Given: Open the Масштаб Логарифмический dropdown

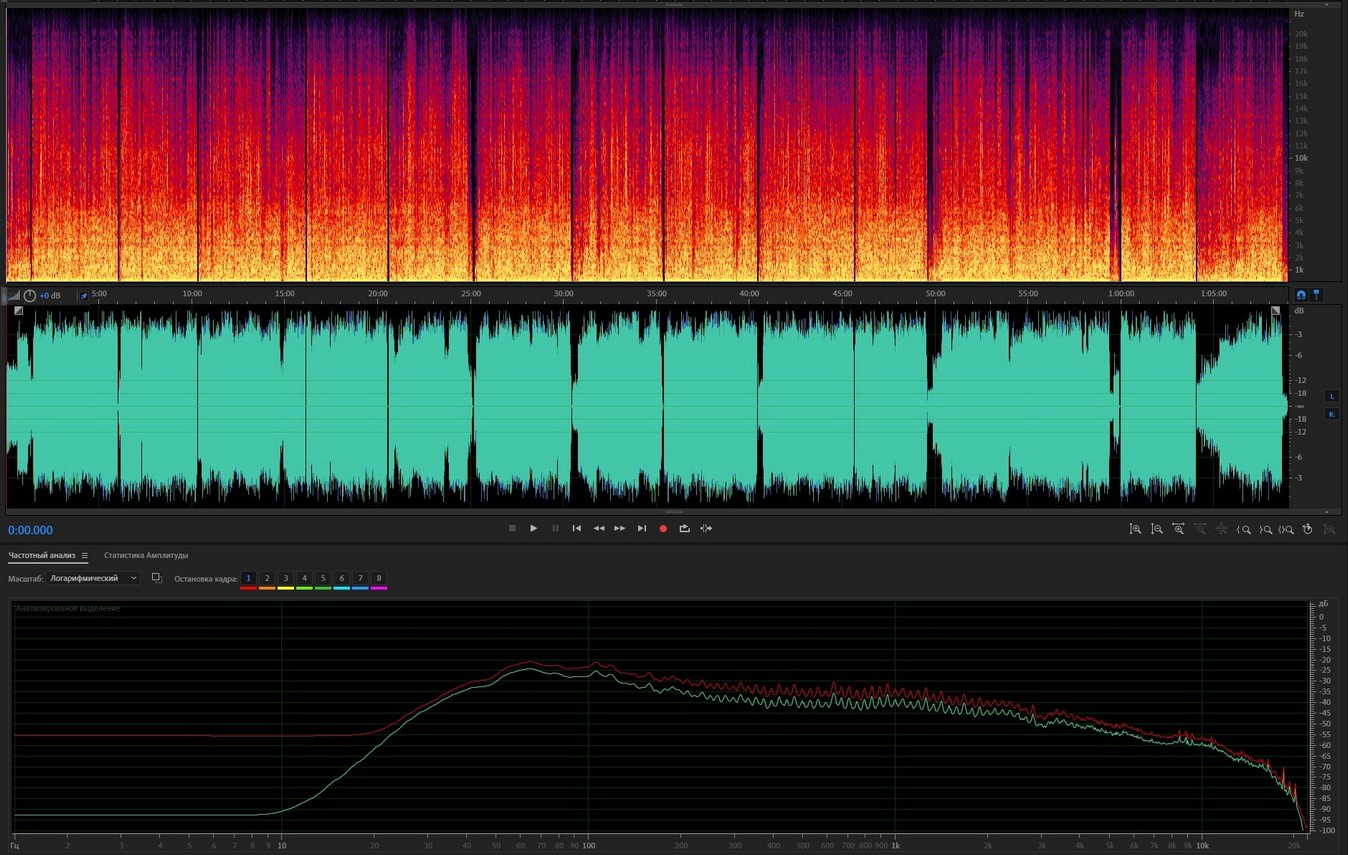Looking at the screenshot, I should (94, 578).
